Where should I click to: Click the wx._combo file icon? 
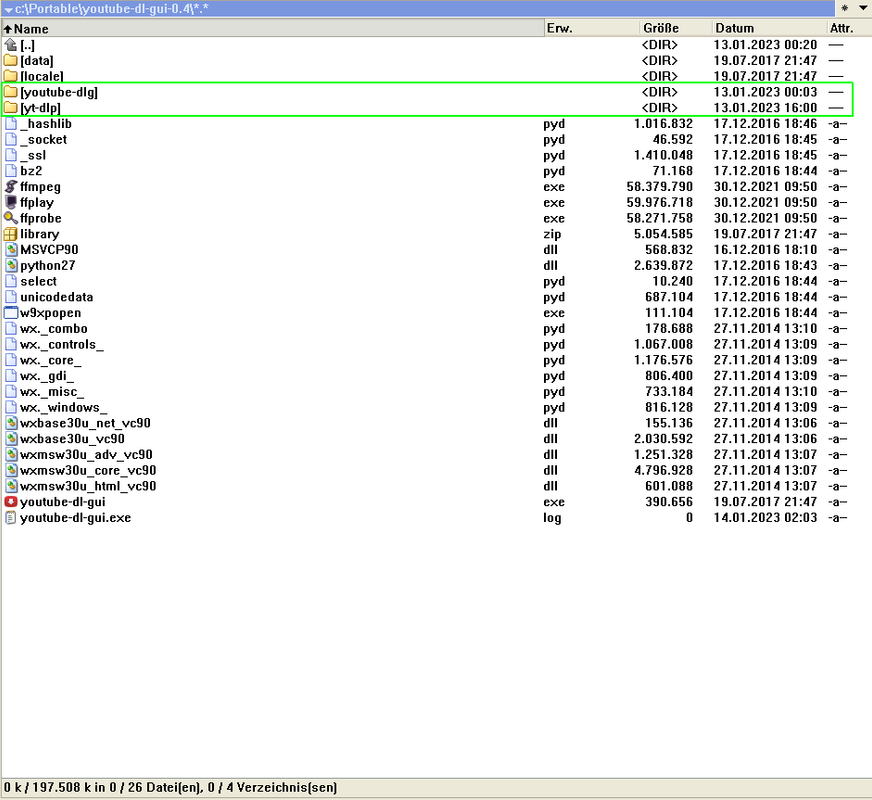[11, 328]
